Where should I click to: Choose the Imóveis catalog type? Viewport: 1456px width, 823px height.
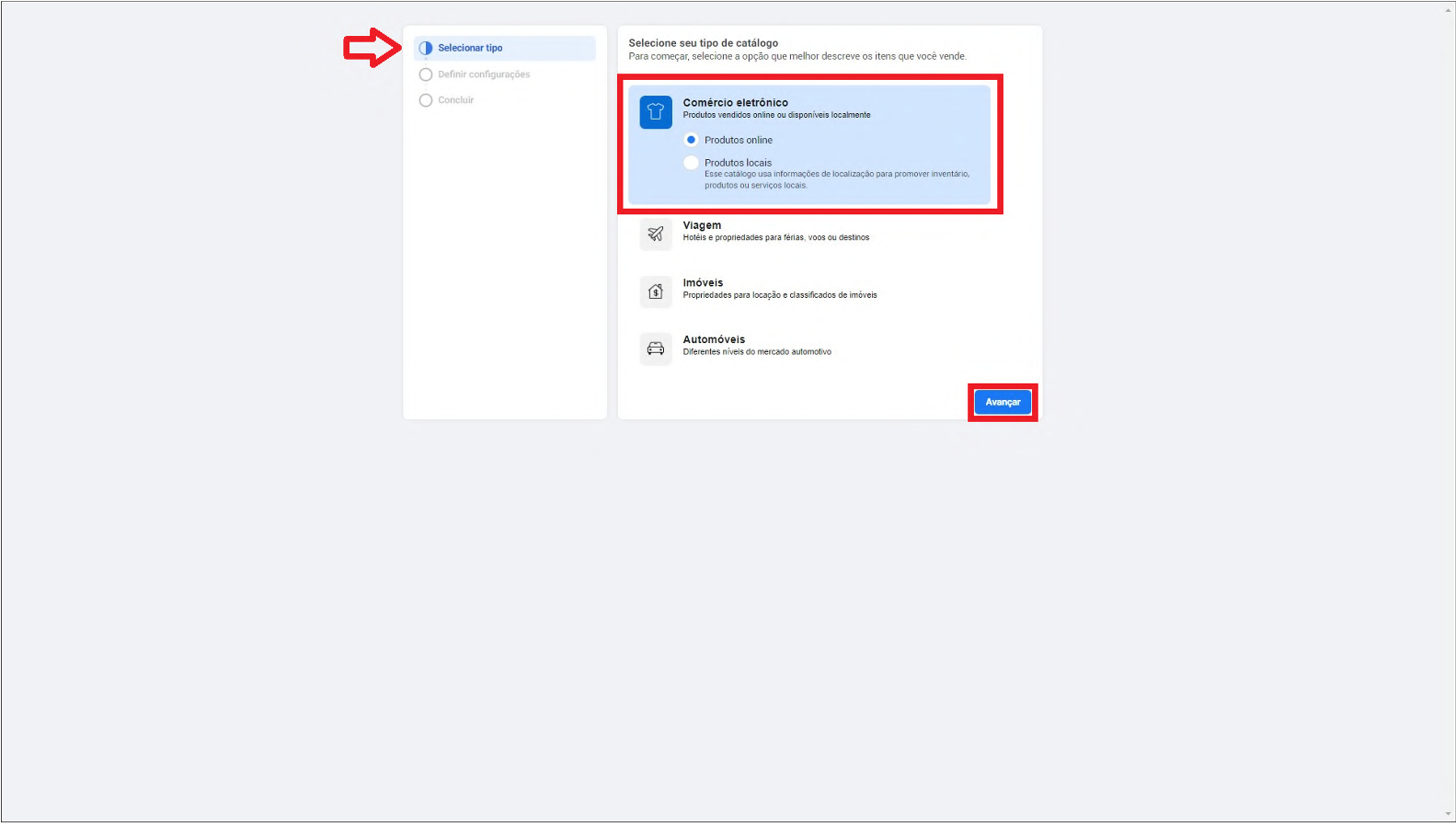pos(809,291)
